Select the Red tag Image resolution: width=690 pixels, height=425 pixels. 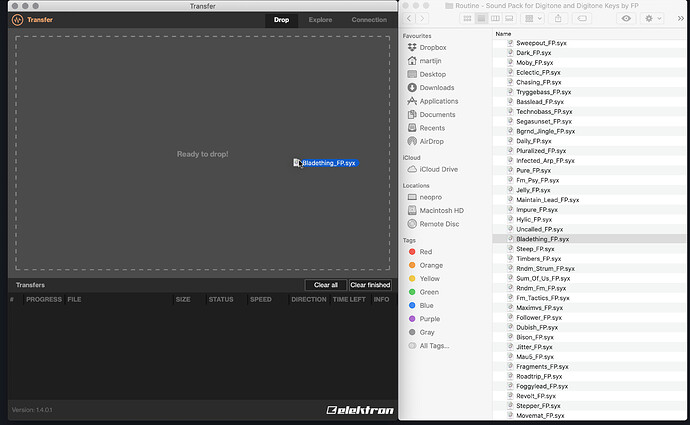pyautogui.click(x=420, y=252)
